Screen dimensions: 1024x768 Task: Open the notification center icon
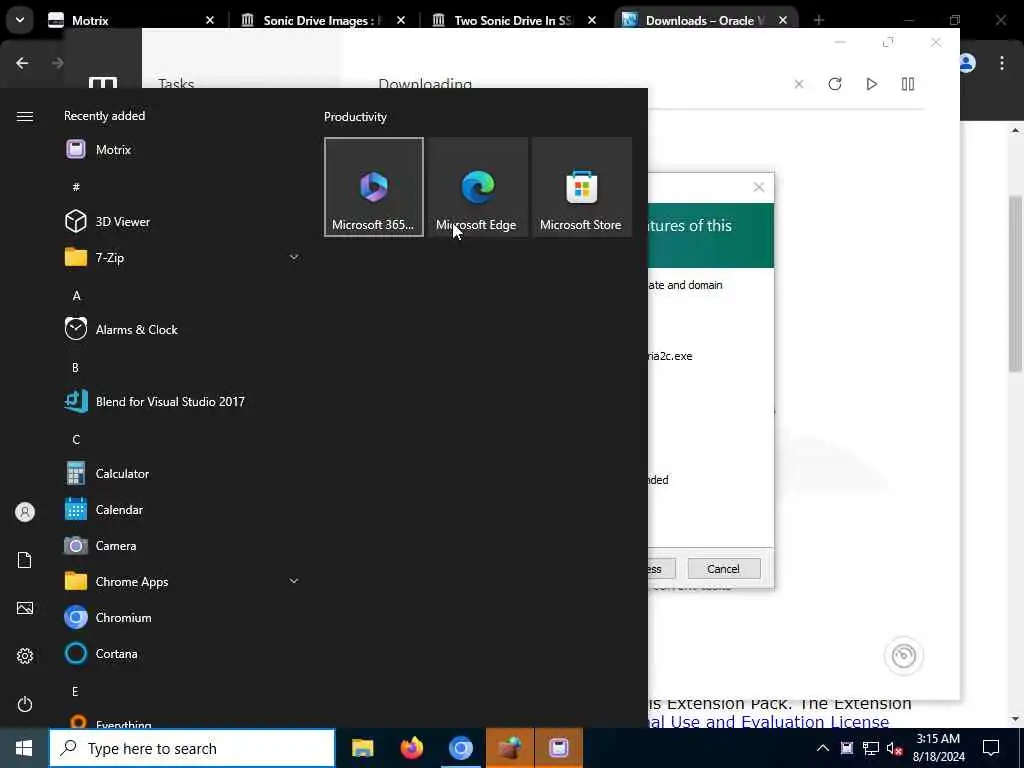click(991, 748)
